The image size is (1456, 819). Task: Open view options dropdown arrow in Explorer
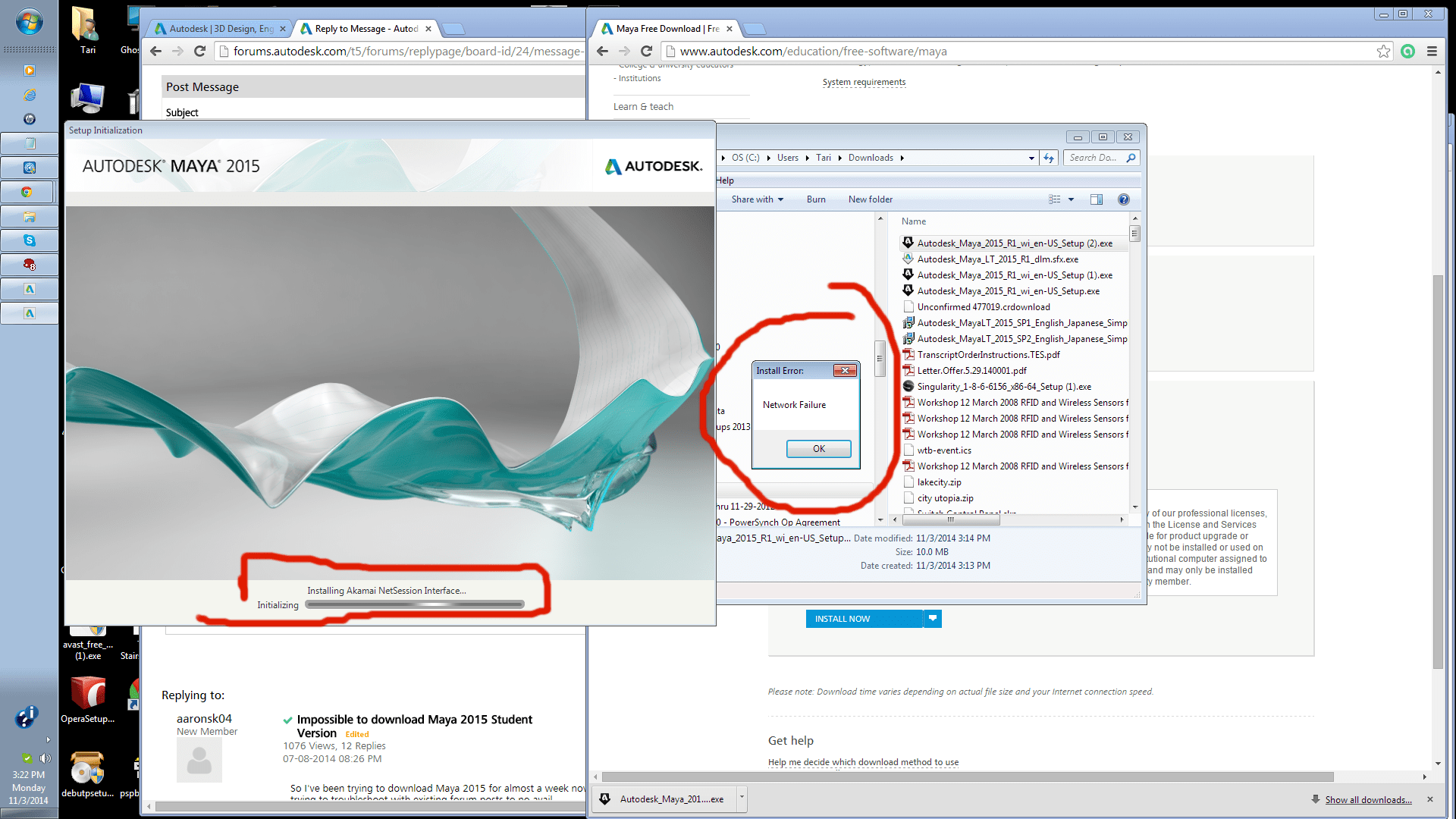1071,199
